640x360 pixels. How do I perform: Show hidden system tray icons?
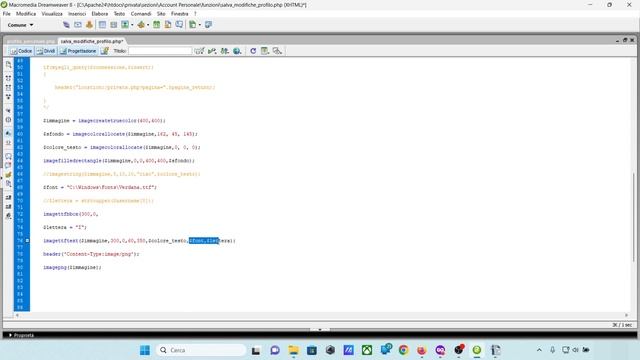539,350
